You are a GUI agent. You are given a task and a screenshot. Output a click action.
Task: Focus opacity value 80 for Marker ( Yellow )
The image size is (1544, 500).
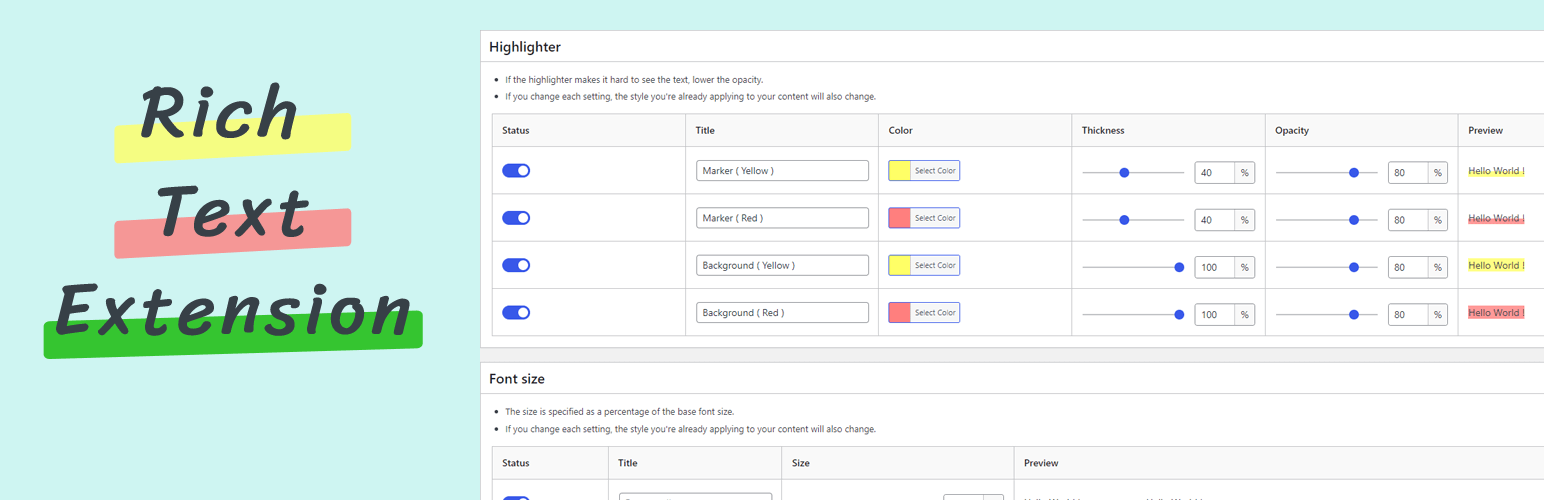(x=1407, y=173)
